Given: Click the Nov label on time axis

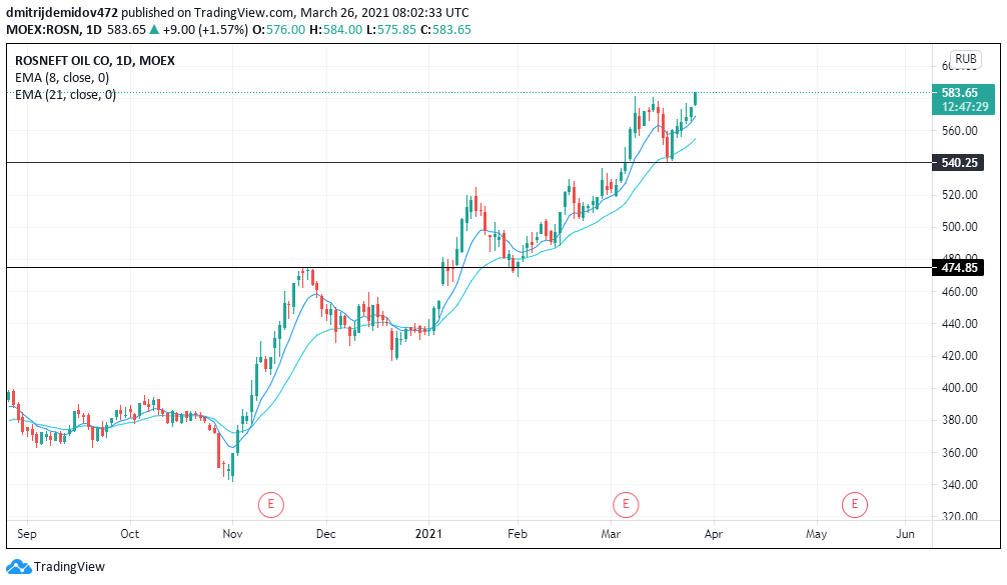Looking at the screenshot, I should pos(232,534).
